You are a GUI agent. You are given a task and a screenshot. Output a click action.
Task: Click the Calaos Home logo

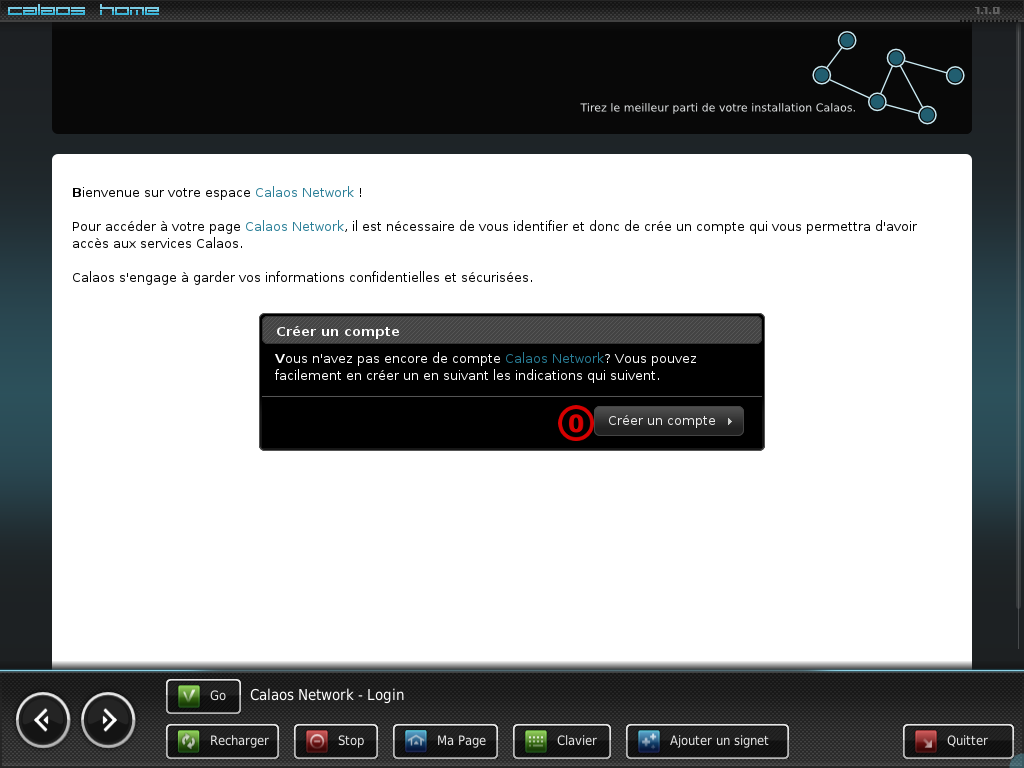pyautogui.click(x=83, y=10)
